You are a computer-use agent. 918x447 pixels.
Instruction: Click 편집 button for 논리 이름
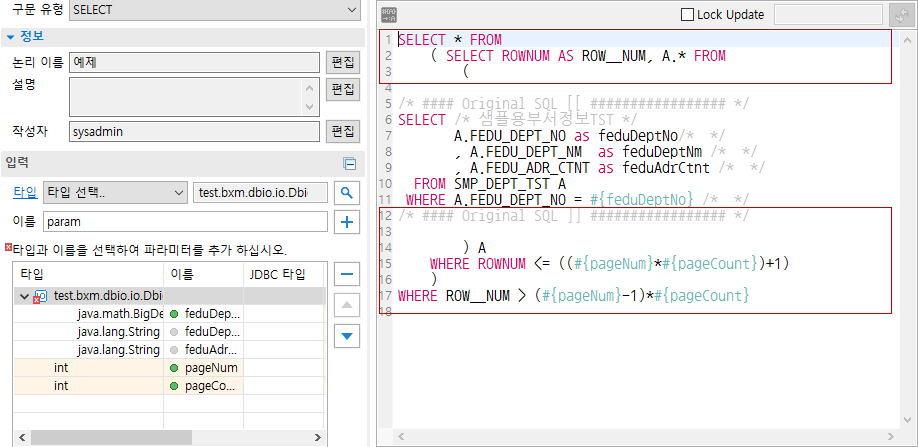[x=343, y=62]
